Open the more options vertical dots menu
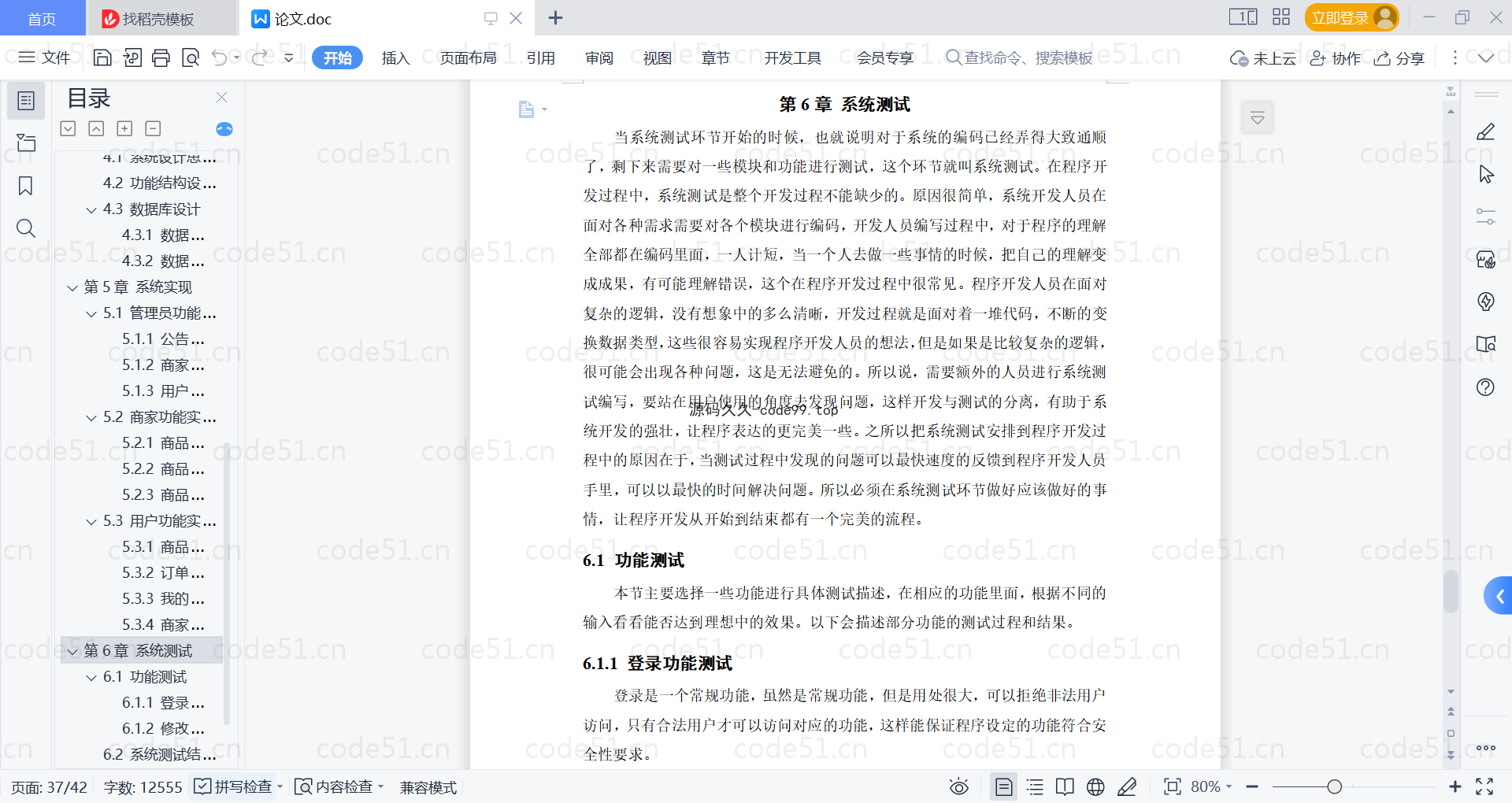Image resolution: width=1512 pixels, height=803 pixels. [1455, 57]
